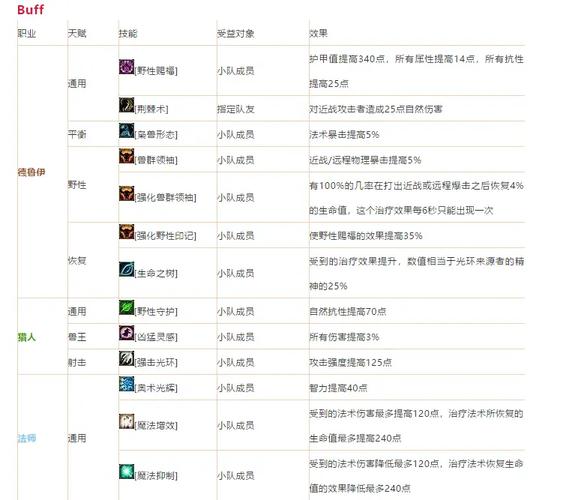The width and height of the screenshot is (581, 500).
Task: Click the red Buff heading
Action: coord(30,10)
